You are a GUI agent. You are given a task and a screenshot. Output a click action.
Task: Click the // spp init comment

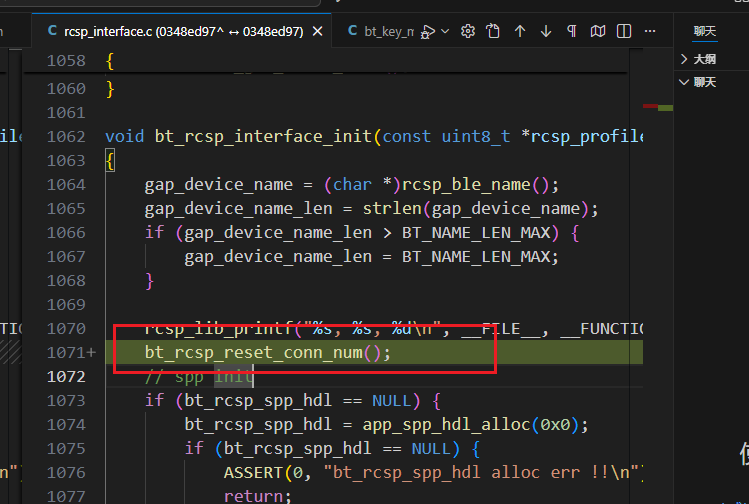pyautogui.click(x=199, y=377)
